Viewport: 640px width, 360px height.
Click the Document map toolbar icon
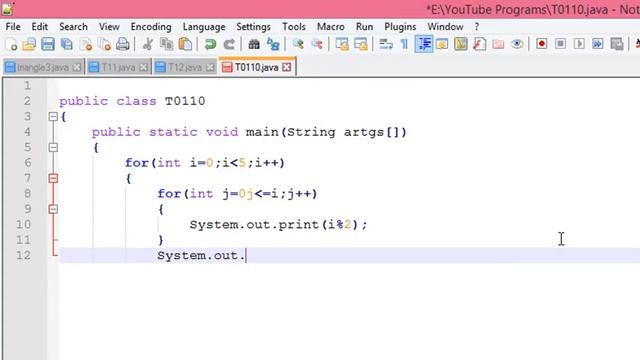pyautogui.click(x=461, y=44)
